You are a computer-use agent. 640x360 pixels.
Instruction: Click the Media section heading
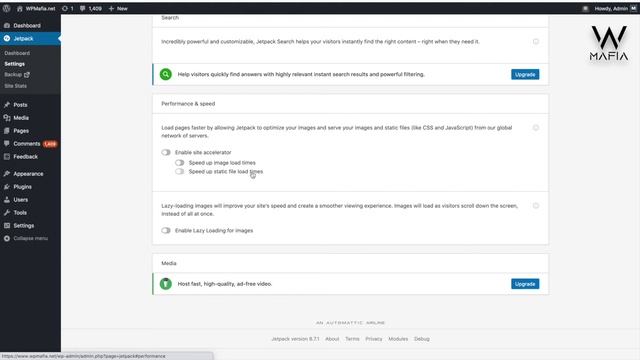pos(169,263)
